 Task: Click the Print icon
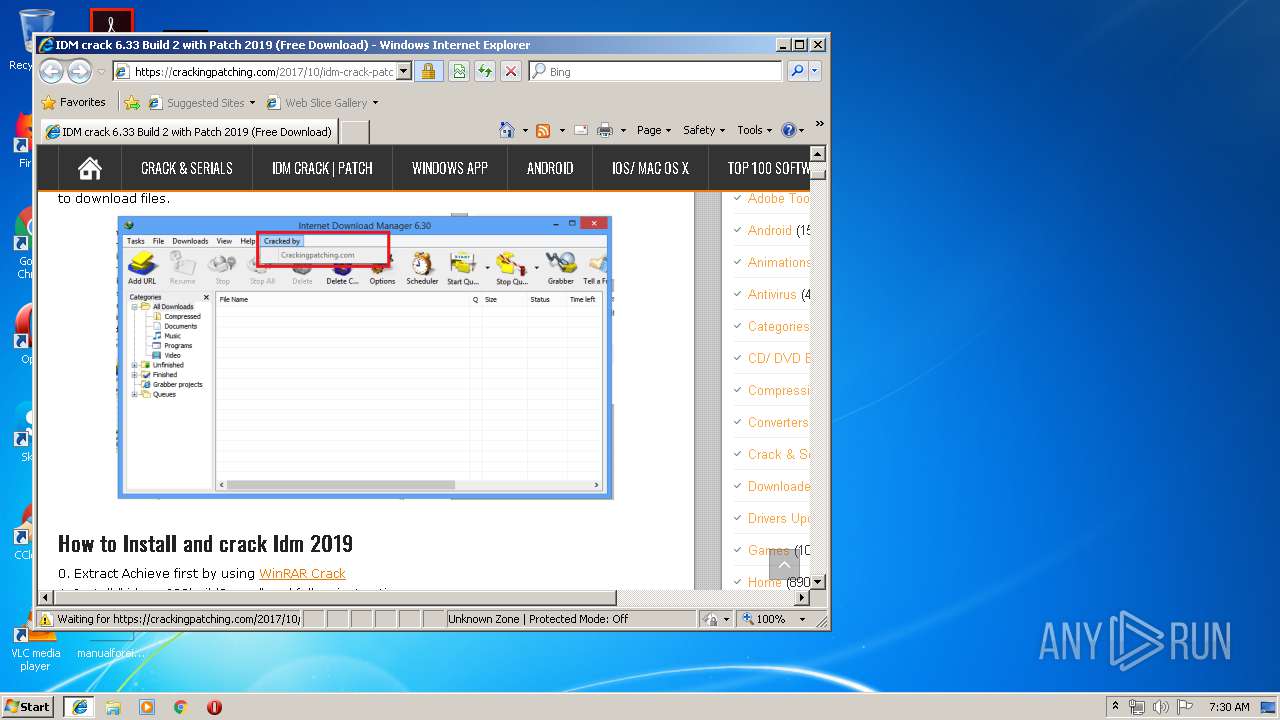604,130
